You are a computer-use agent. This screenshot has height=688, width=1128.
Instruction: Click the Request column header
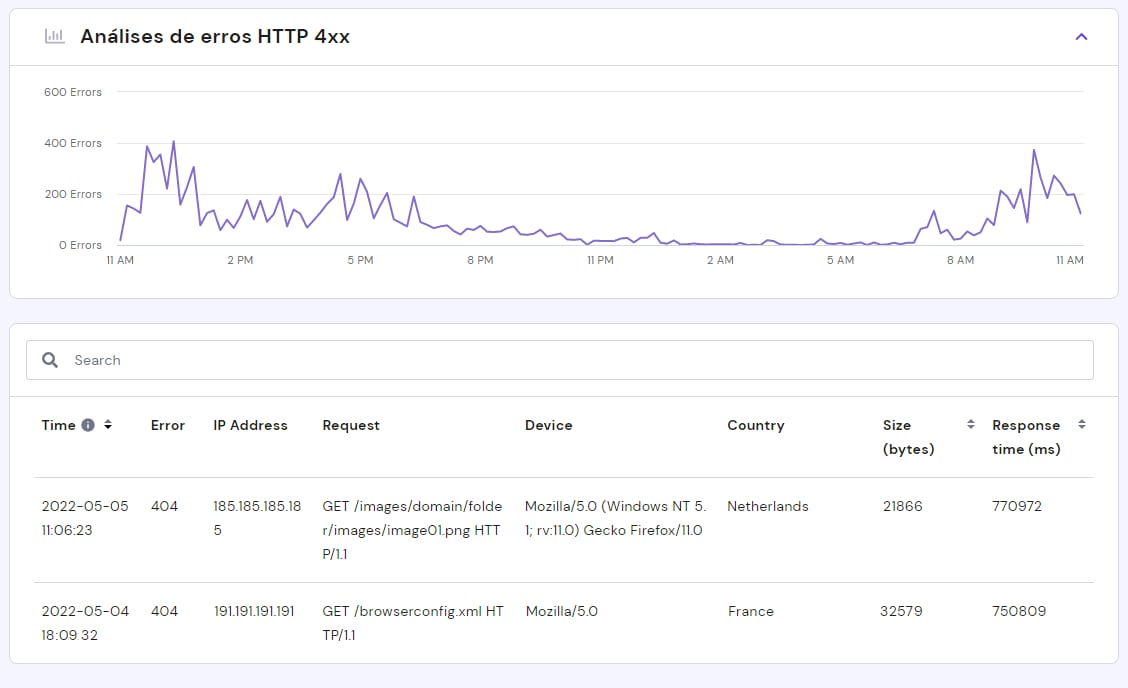coord(351,425)
